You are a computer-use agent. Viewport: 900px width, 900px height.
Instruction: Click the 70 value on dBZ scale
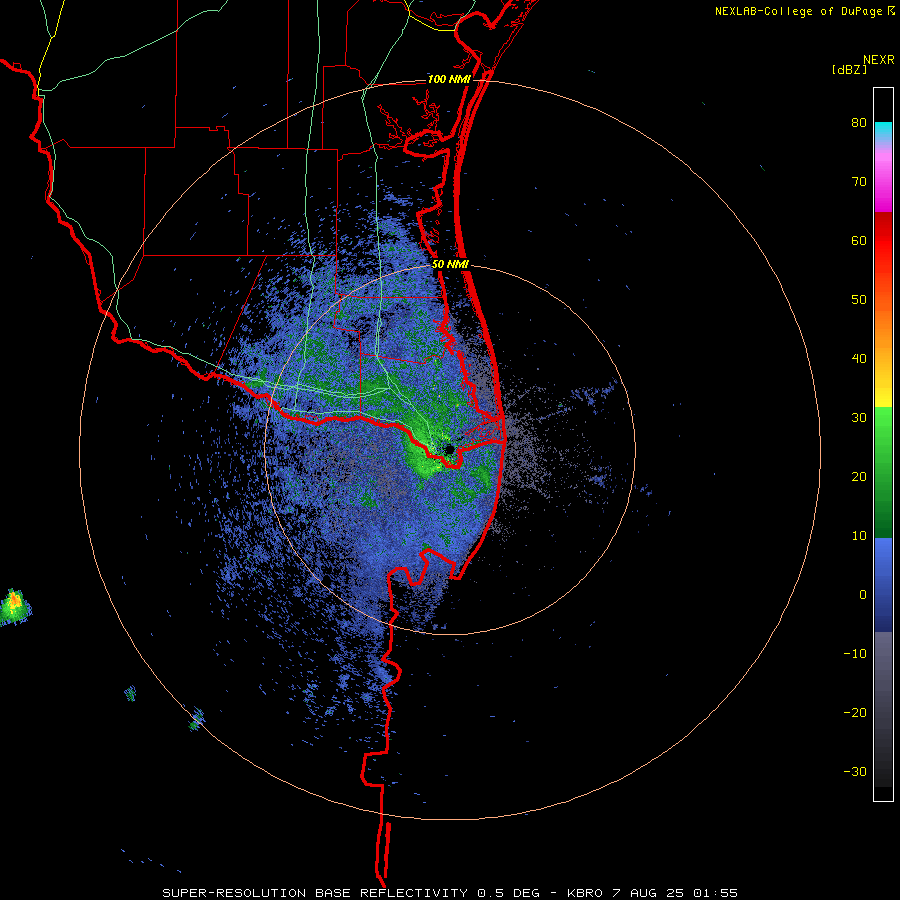859,182
